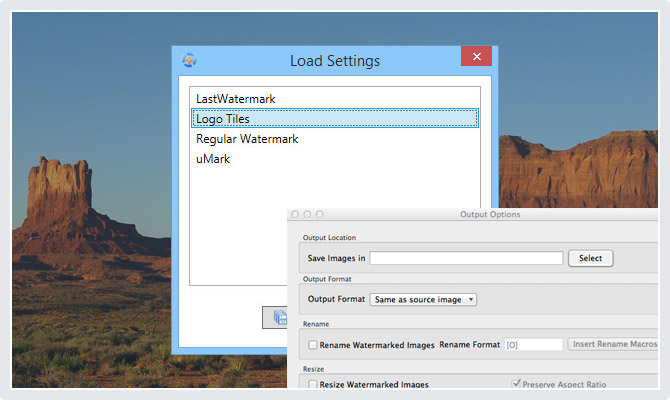
Task: Toggle Resize Watermarked Images checkbox
Action: (x=313, y=384)
